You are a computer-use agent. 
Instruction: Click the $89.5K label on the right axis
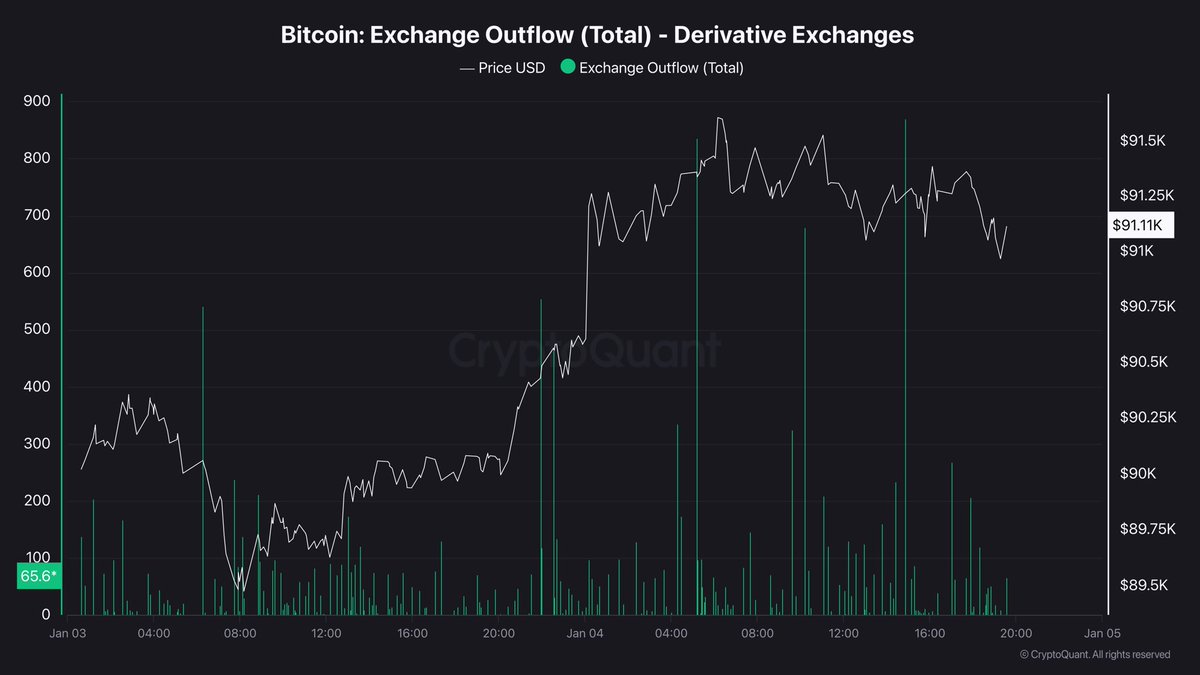coord(1142,584)
